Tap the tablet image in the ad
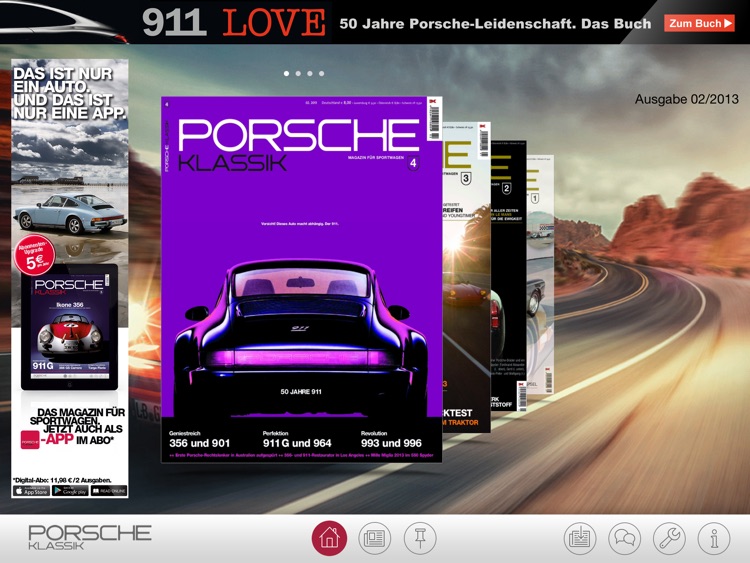 [x=69, y=327]
